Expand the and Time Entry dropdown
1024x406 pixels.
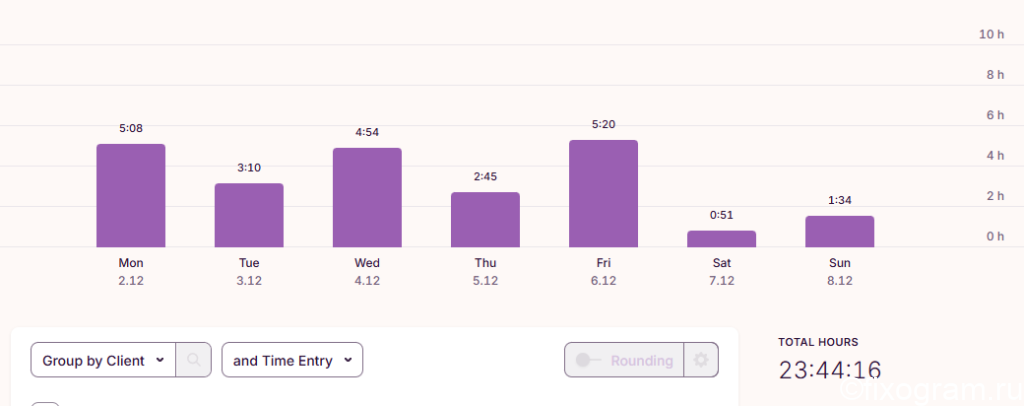(x=292, y=360)
